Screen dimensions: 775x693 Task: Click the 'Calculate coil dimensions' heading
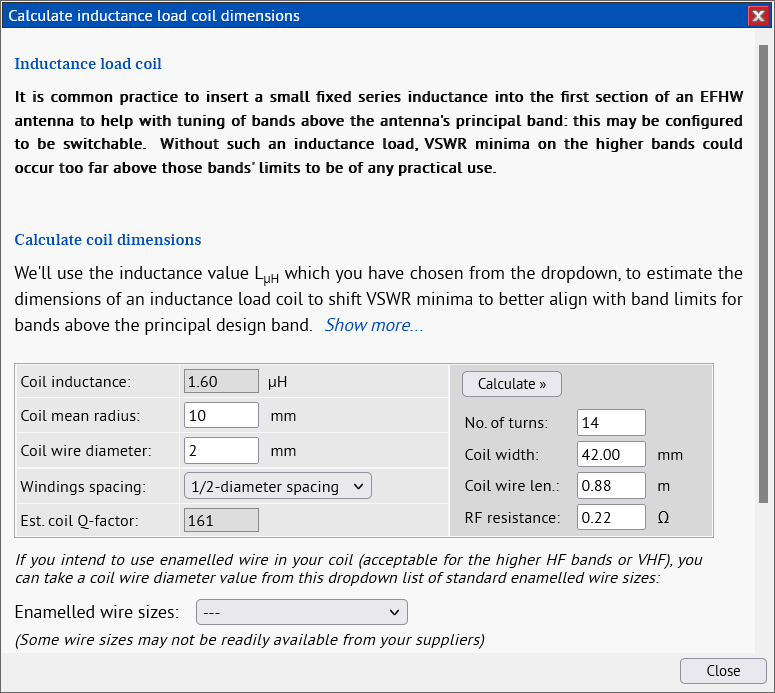tap(107, 240)
